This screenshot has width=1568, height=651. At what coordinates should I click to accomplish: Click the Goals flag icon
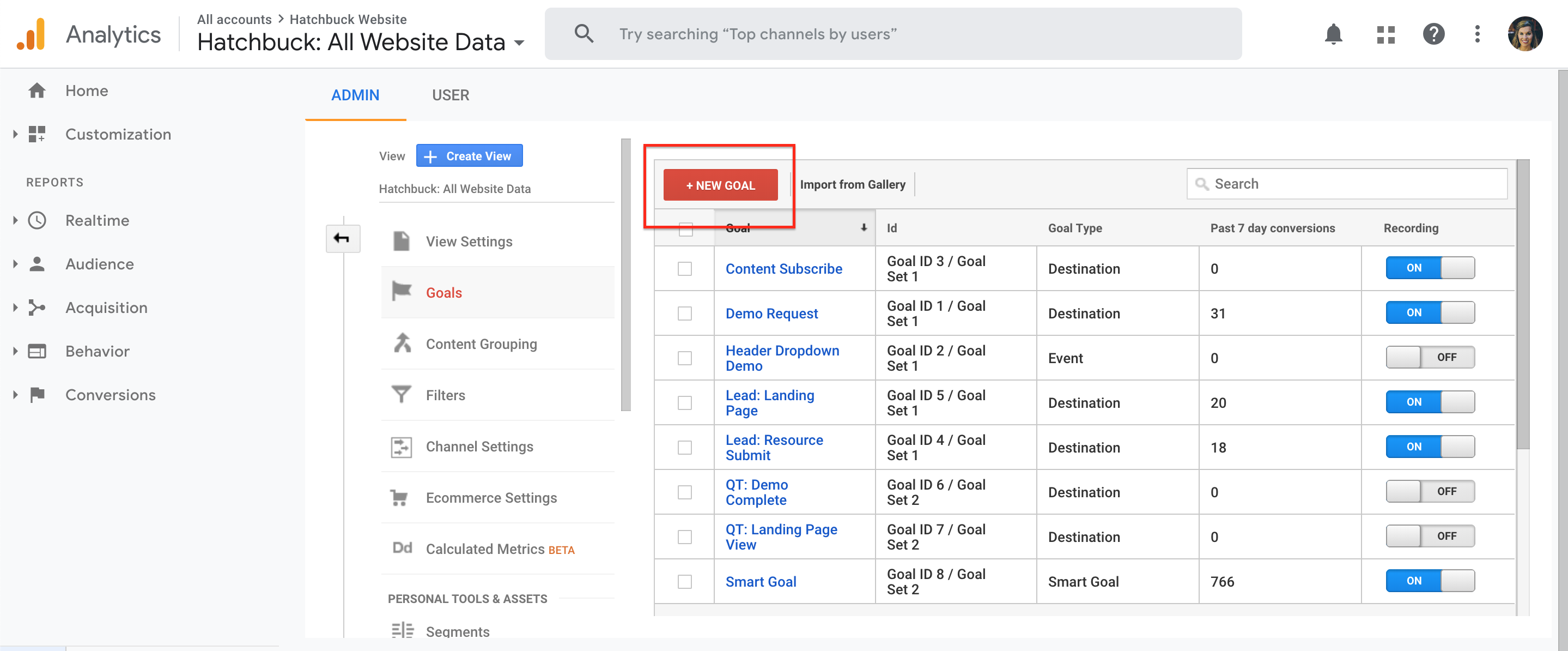[x=402, y=292]
